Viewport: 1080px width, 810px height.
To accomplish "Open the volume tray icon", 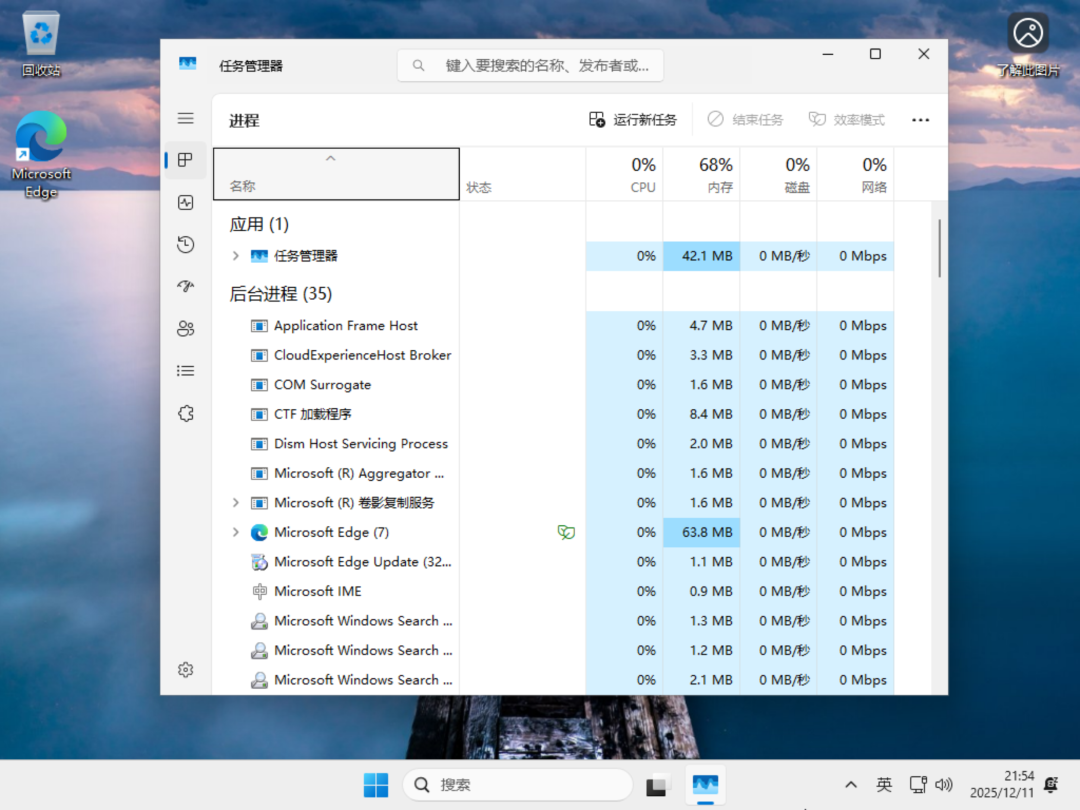I will [x=944, y=785].
